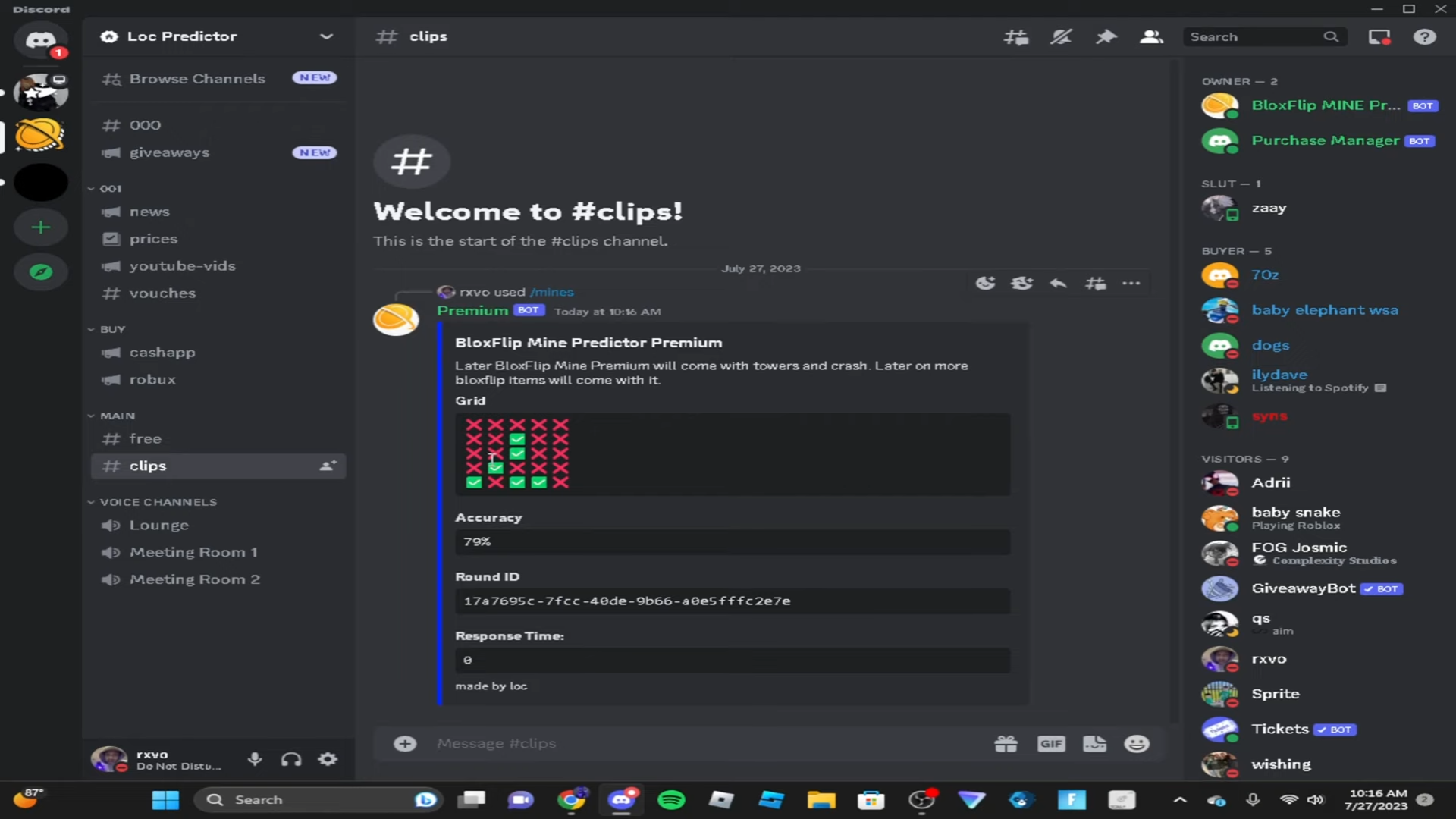
Task: Open pinned messages with the pin icon
Action: click(x=1106, y=36)
